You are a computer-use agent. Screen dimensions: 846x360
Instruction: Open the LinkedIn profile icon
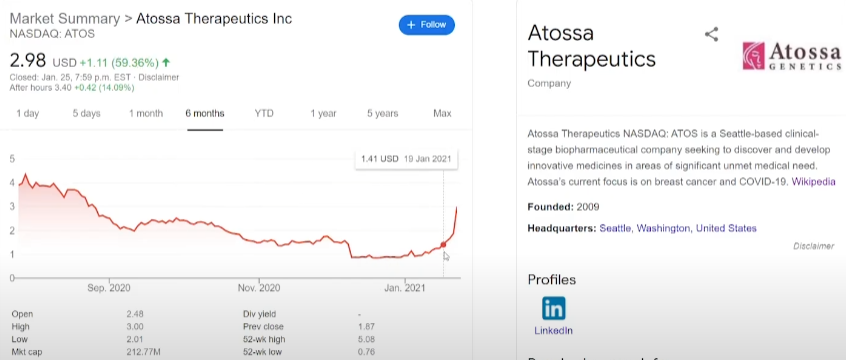coord(554,309)
